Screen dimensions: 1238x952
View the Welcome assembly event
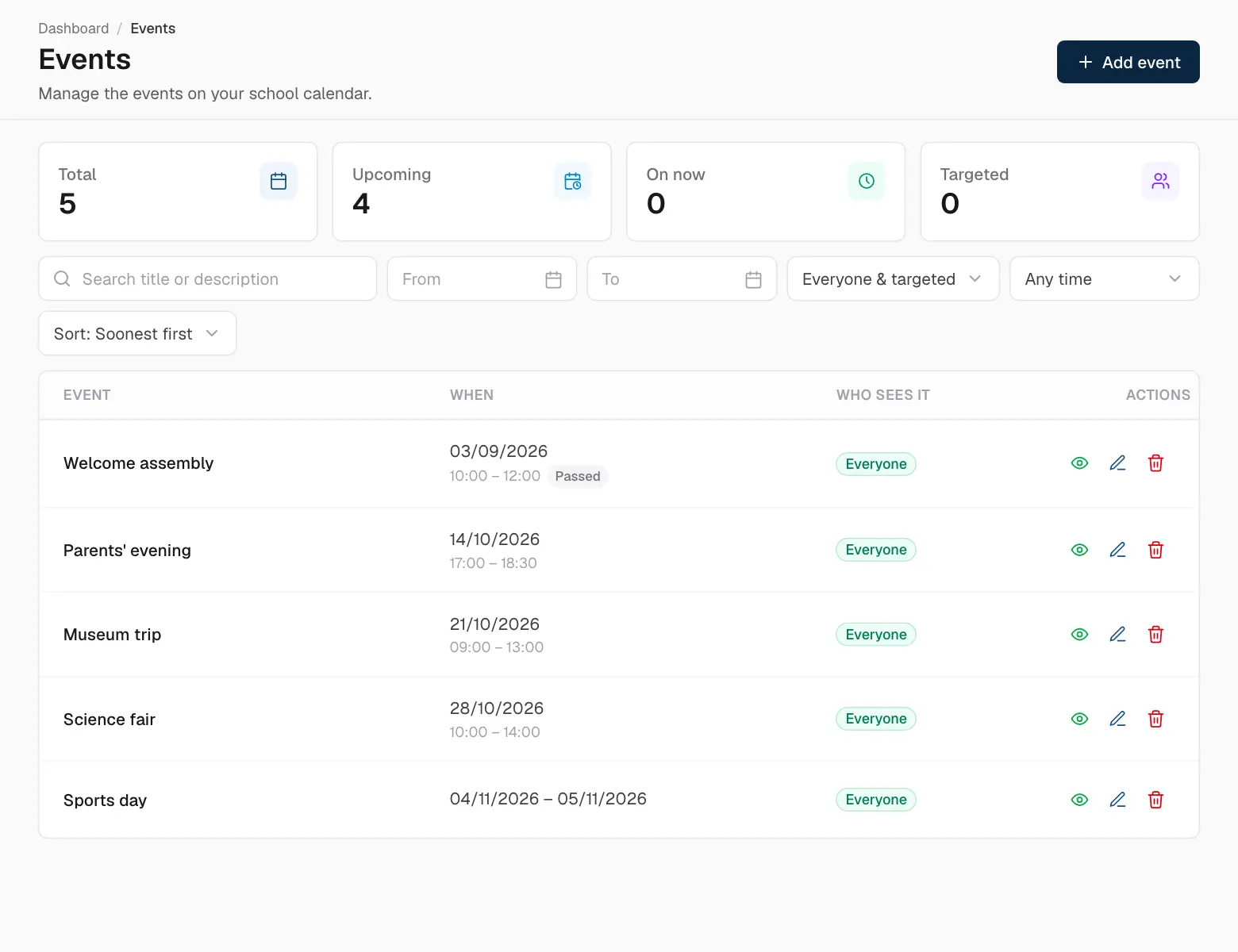coord(1079,463)
